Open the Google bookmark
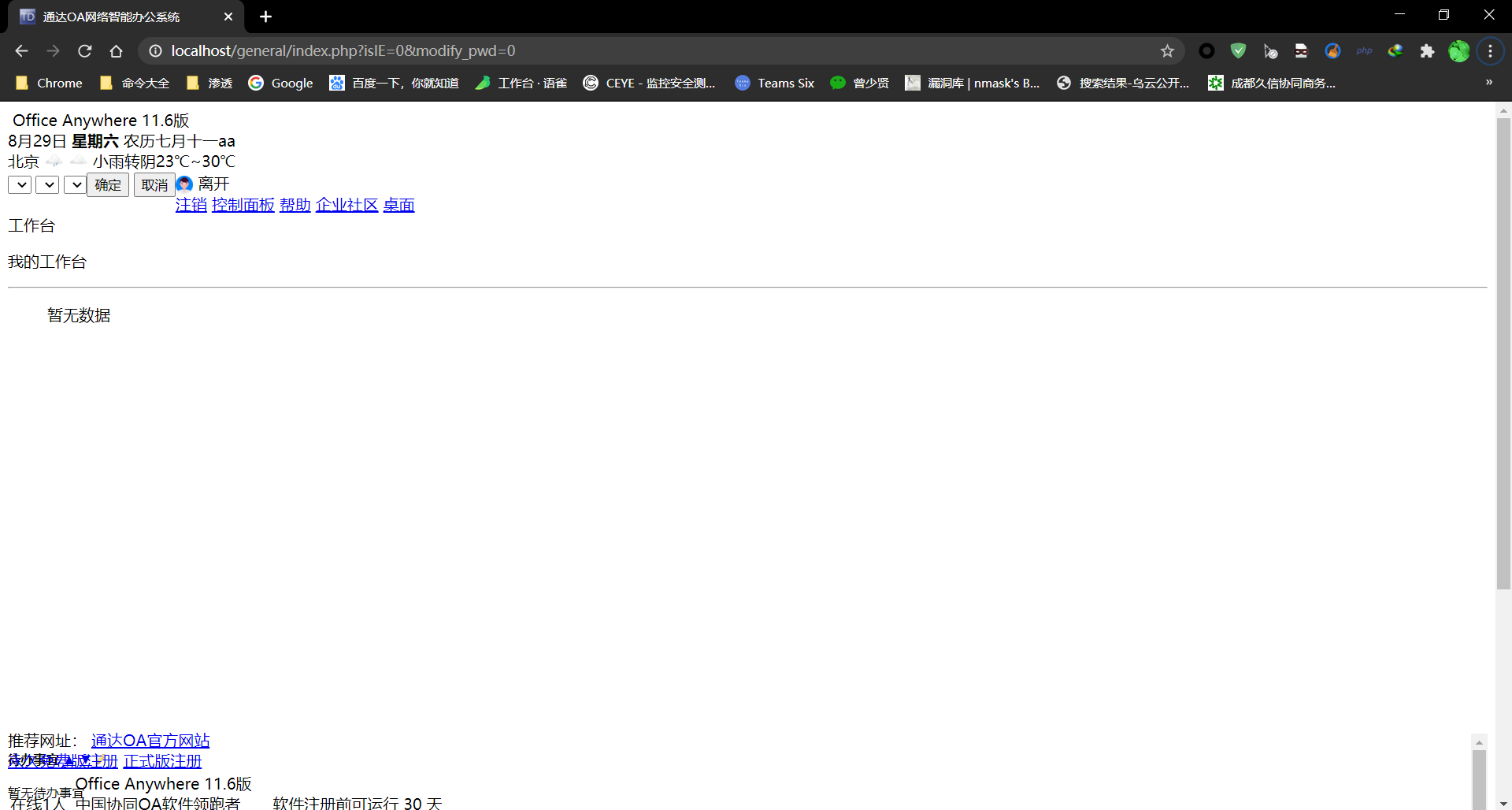The height and width of the screenshot is (810, 1512). click(280, 83)
